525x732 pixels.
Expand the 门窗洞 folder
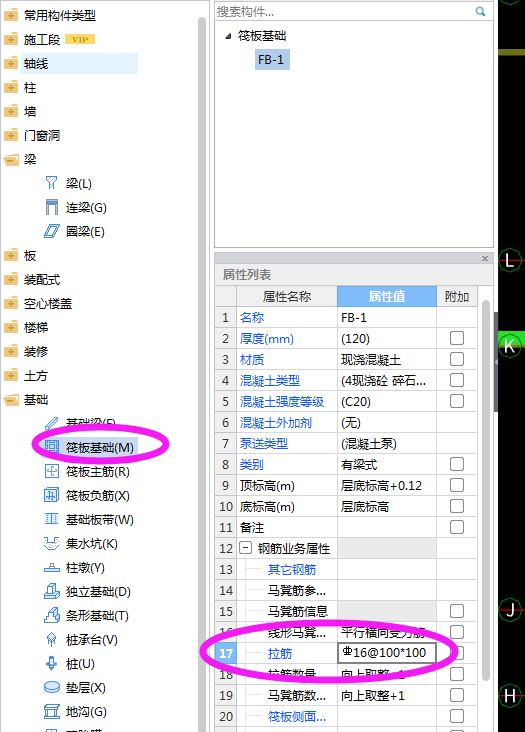[11, 135]
